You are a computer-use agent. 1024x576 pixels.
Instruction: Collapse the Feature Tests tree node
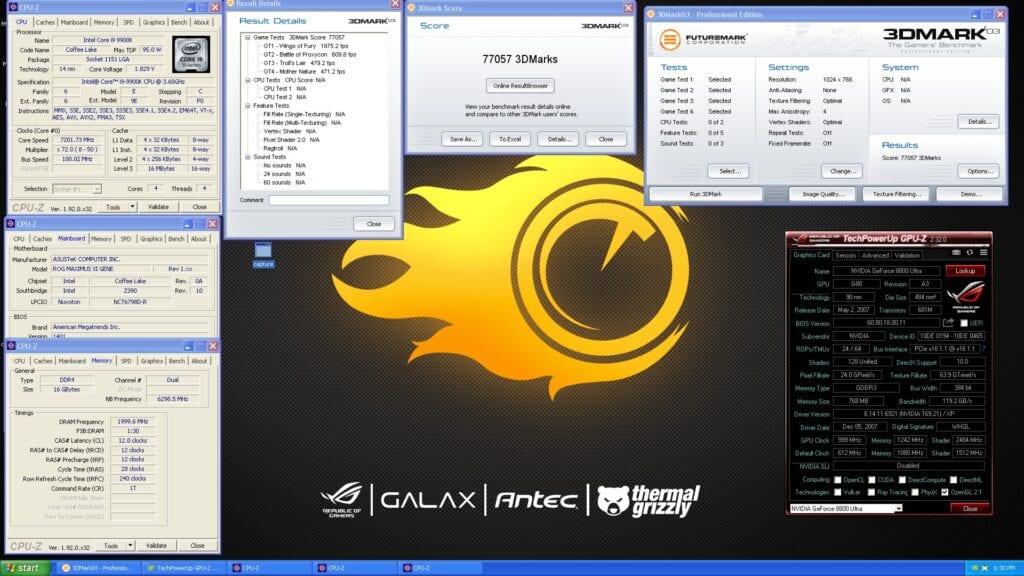pos(248,106)
